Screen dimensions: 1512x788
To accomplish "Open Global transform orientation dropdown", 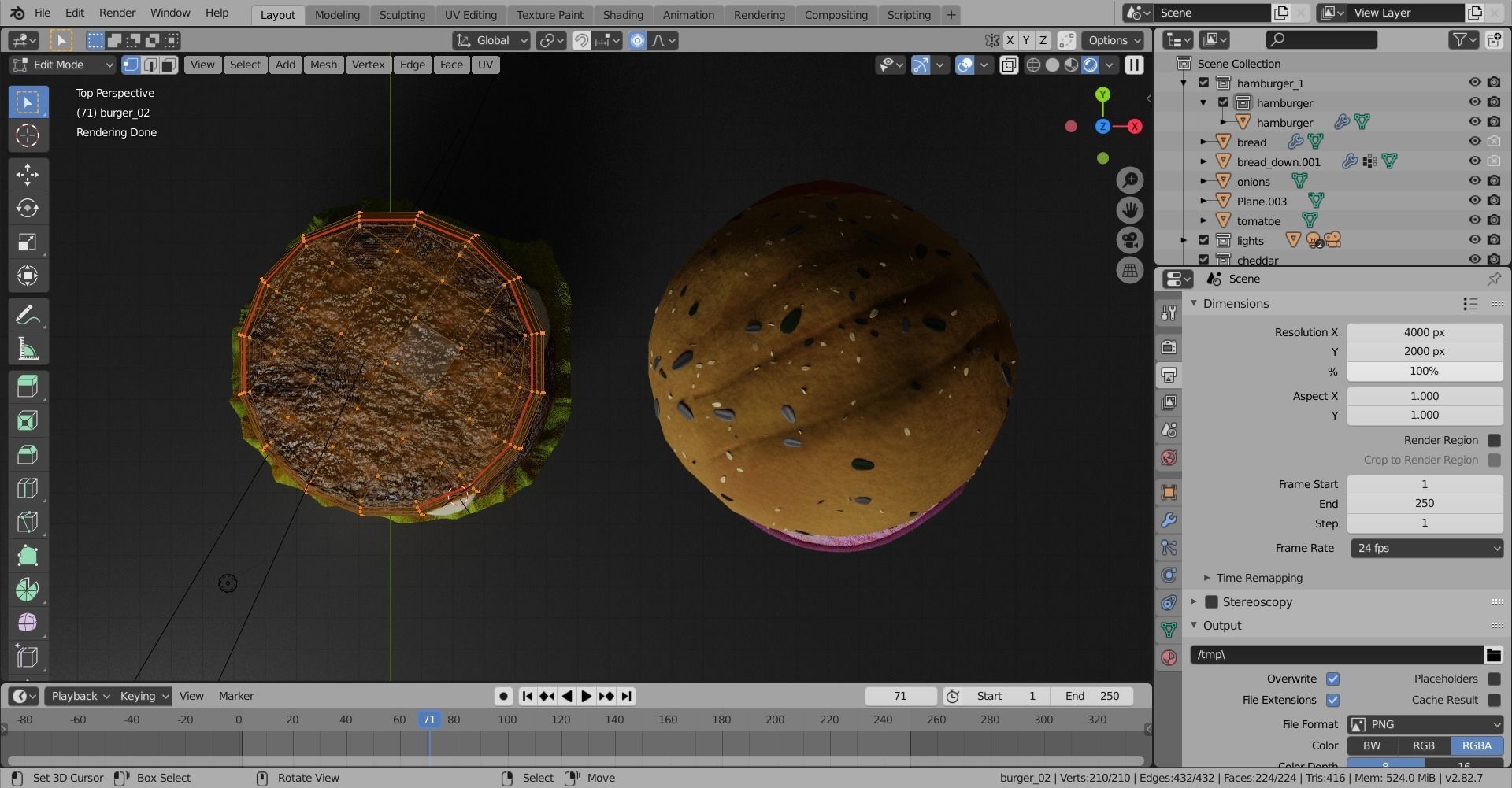I will point(491,40).
